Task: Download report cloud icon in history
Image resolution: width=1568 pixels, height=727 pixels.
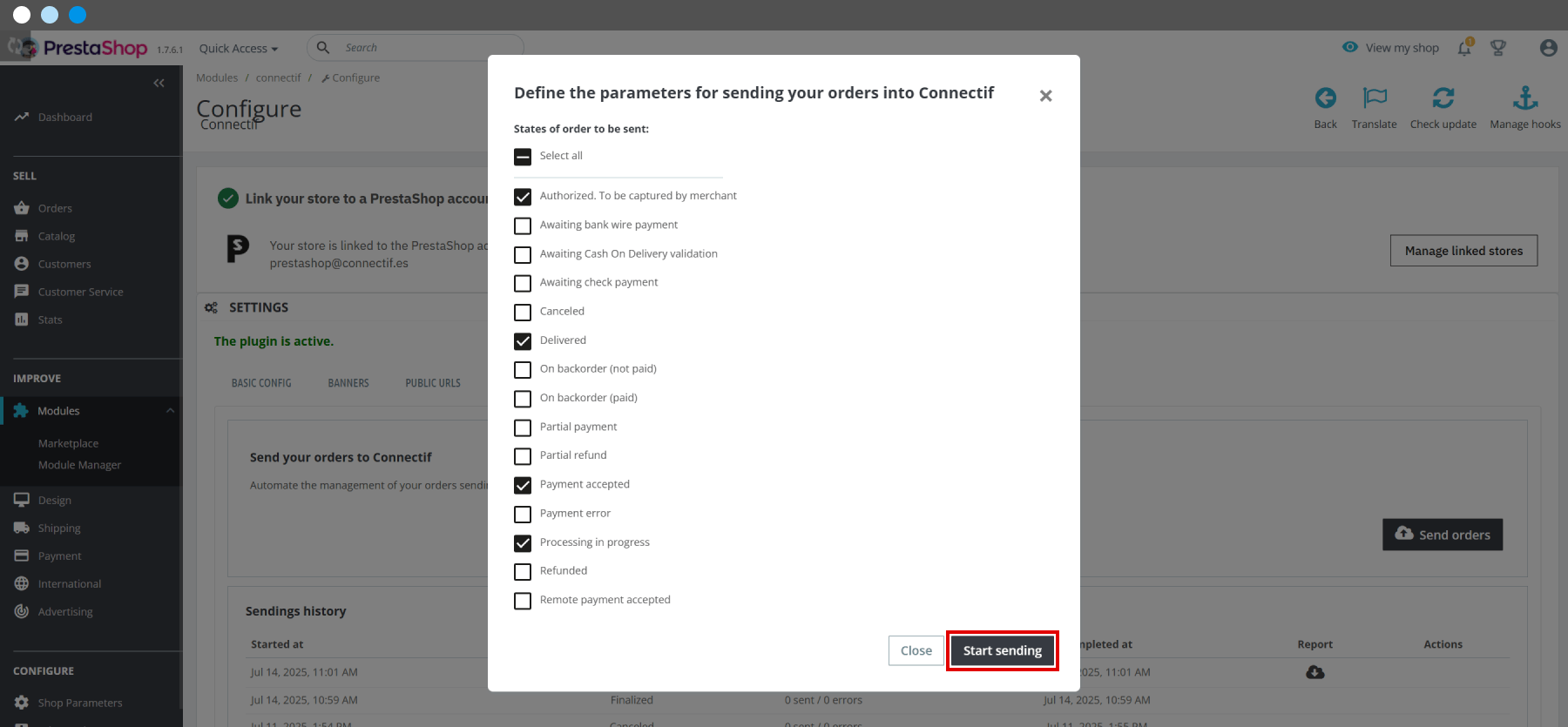Action: (1315, 672)
